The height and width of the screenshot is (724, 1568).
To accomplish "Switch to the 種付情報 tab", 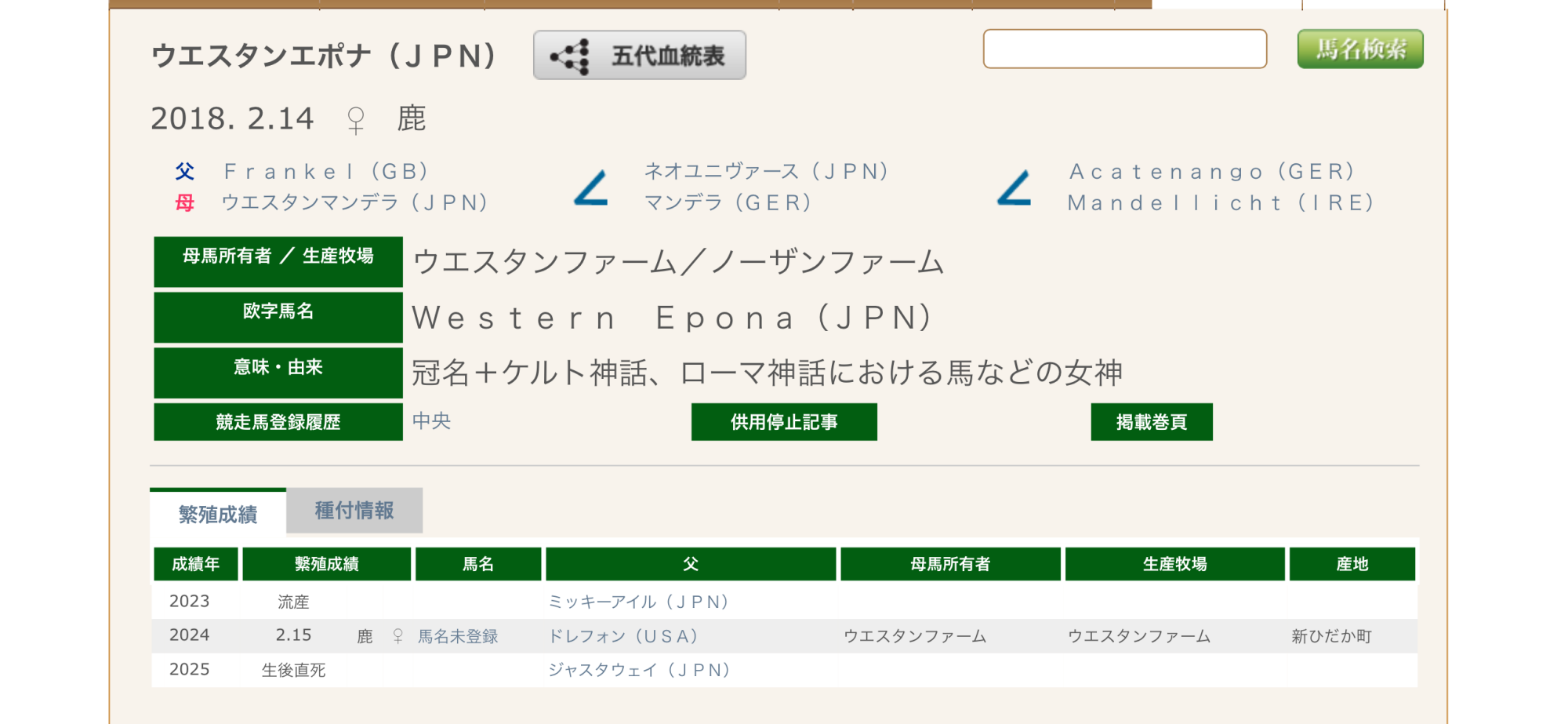I will (x=354, y=511).
